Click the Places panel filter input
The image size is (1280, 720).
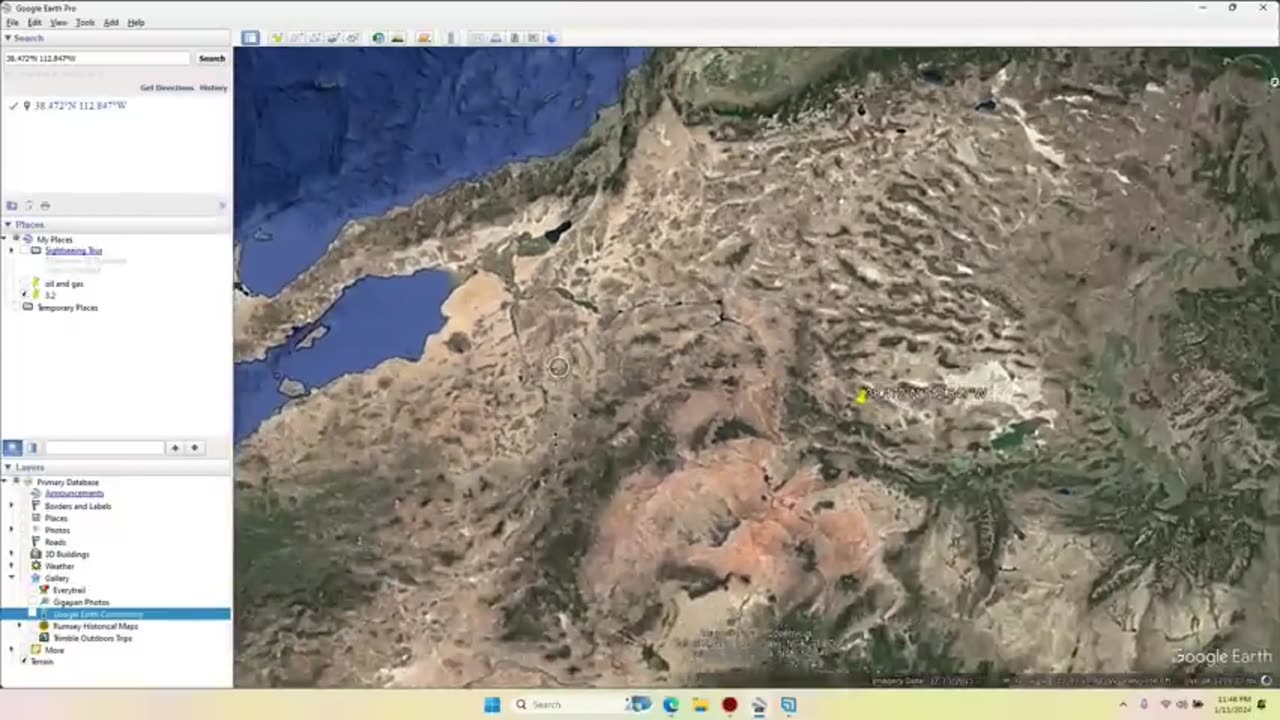[x=103, y=448]
